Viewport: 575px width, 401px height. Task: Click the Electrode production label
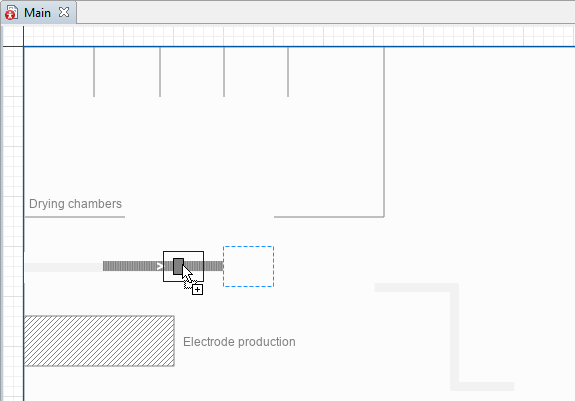(x=239, y=342)
